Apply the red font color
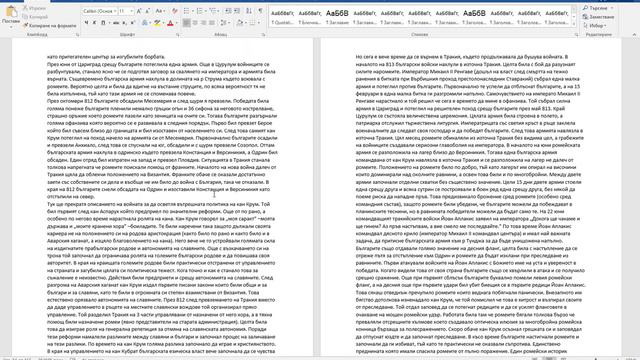640x360 pixels. click(x=170, y=23)
